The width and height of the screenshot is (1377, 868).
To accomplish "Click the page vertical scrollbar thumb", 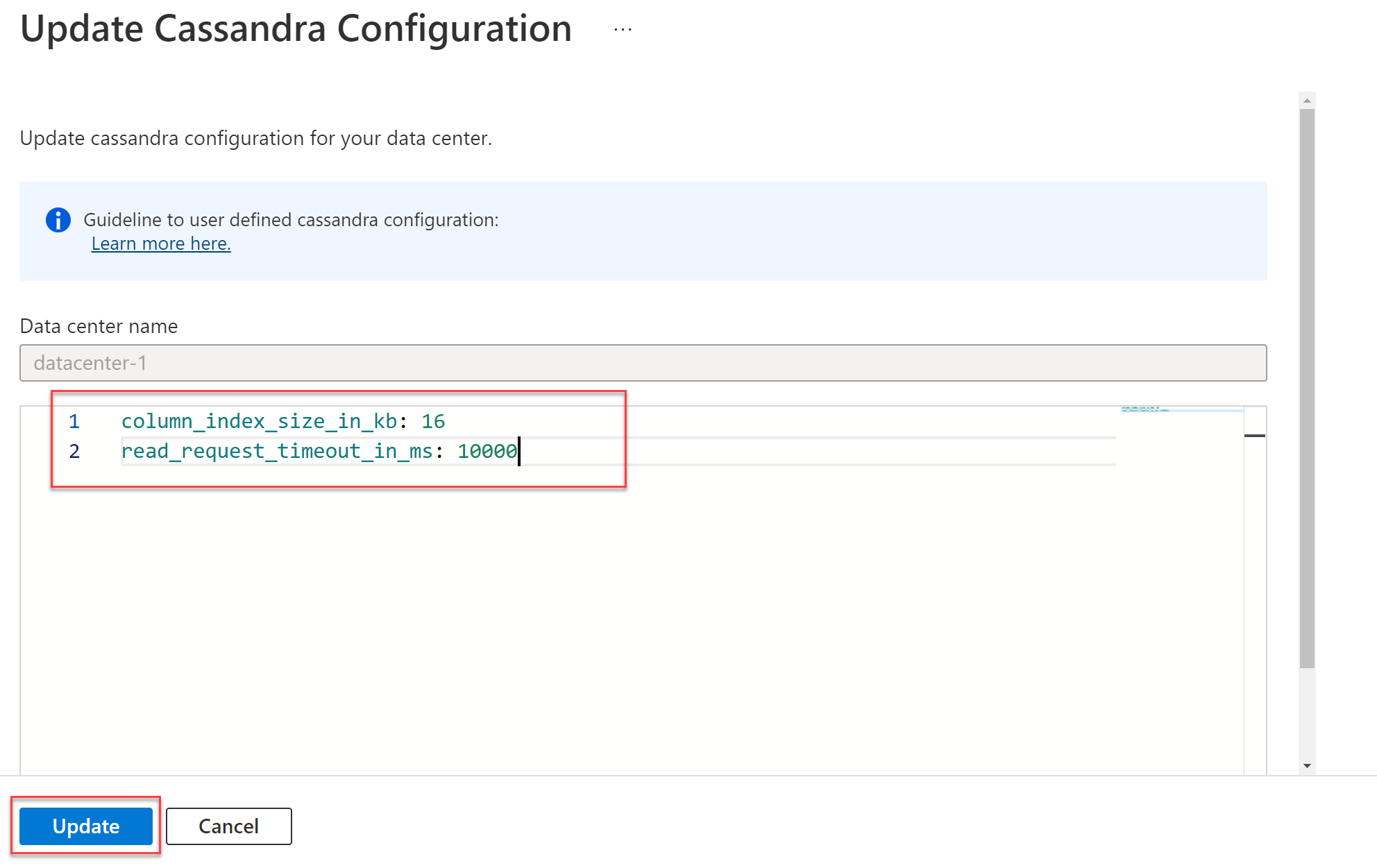I will [x=1307, y=389].
